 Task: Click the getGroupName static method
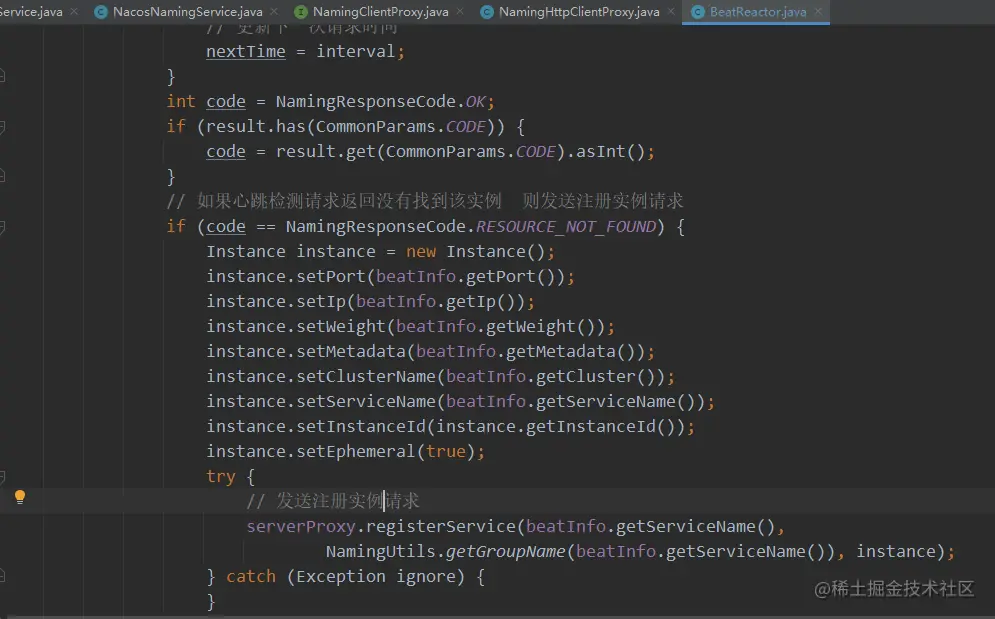pyautogui.click(x=505, y=552)
